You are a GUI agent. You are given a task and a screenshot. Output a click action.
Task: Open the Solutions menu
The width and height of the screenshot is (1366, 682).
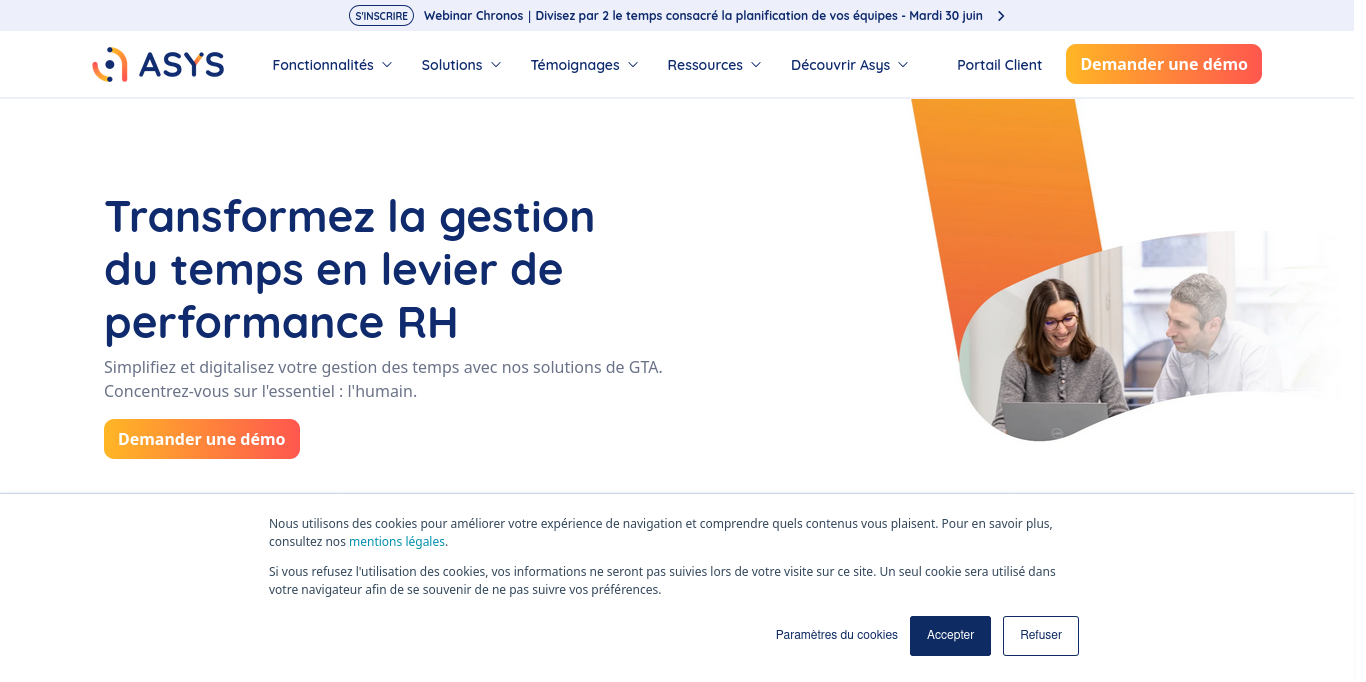(x=452, y=65)
